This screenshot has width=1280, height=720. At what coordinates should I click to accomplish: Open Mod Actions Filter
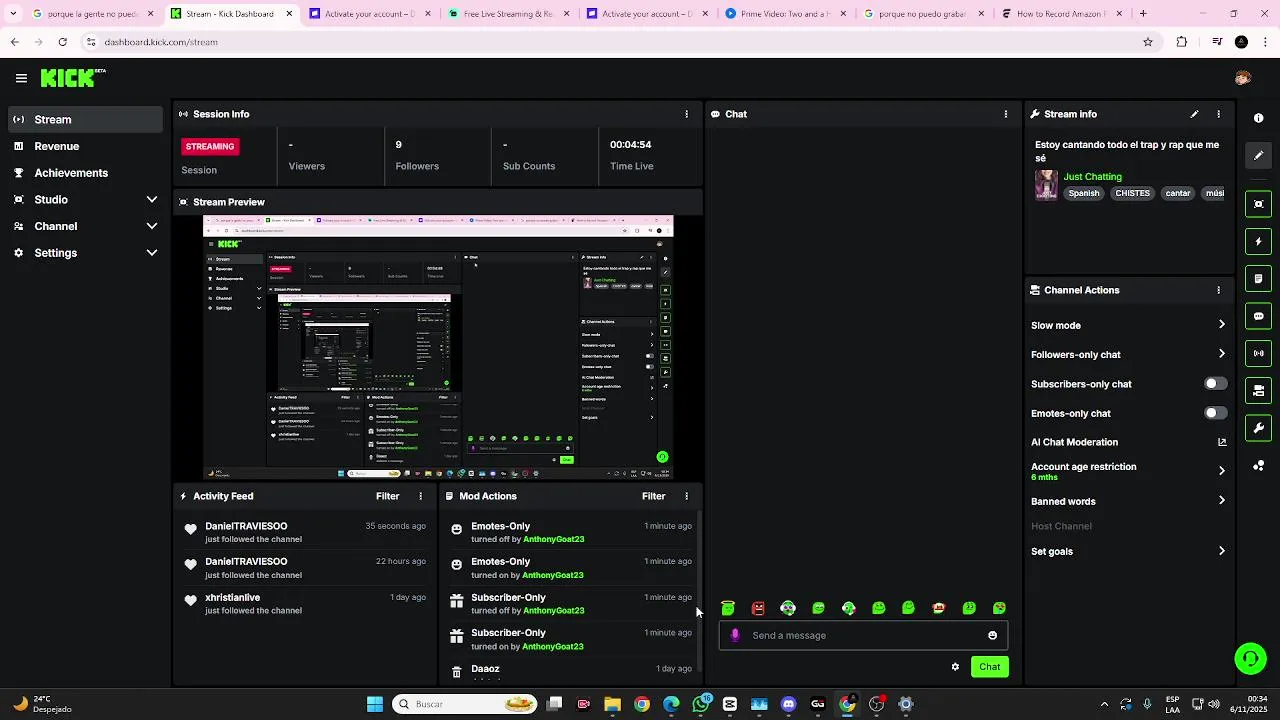pos(653,496)
